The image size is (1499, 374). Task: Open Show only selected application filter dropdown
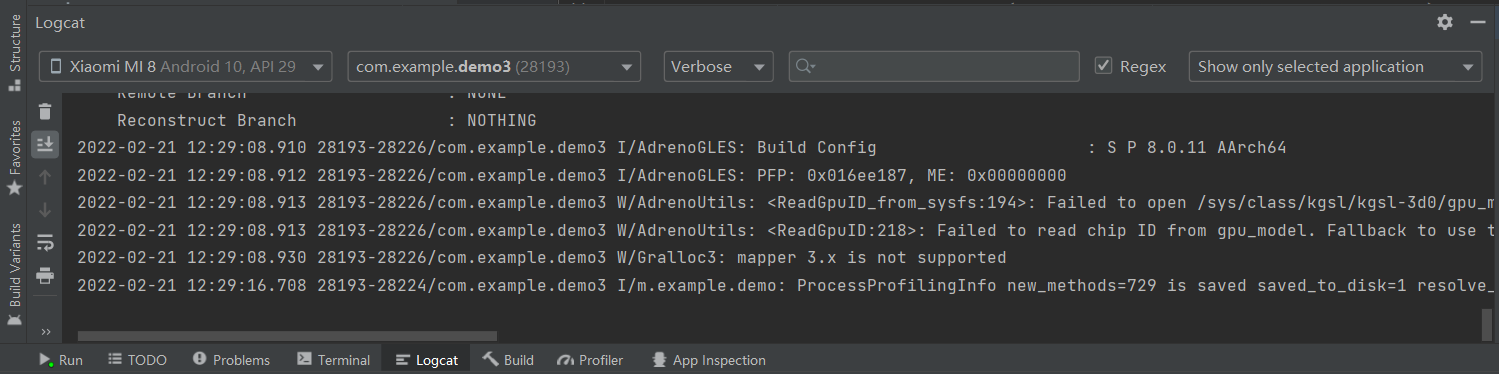pyautogui.click(x=1335, y=67)
